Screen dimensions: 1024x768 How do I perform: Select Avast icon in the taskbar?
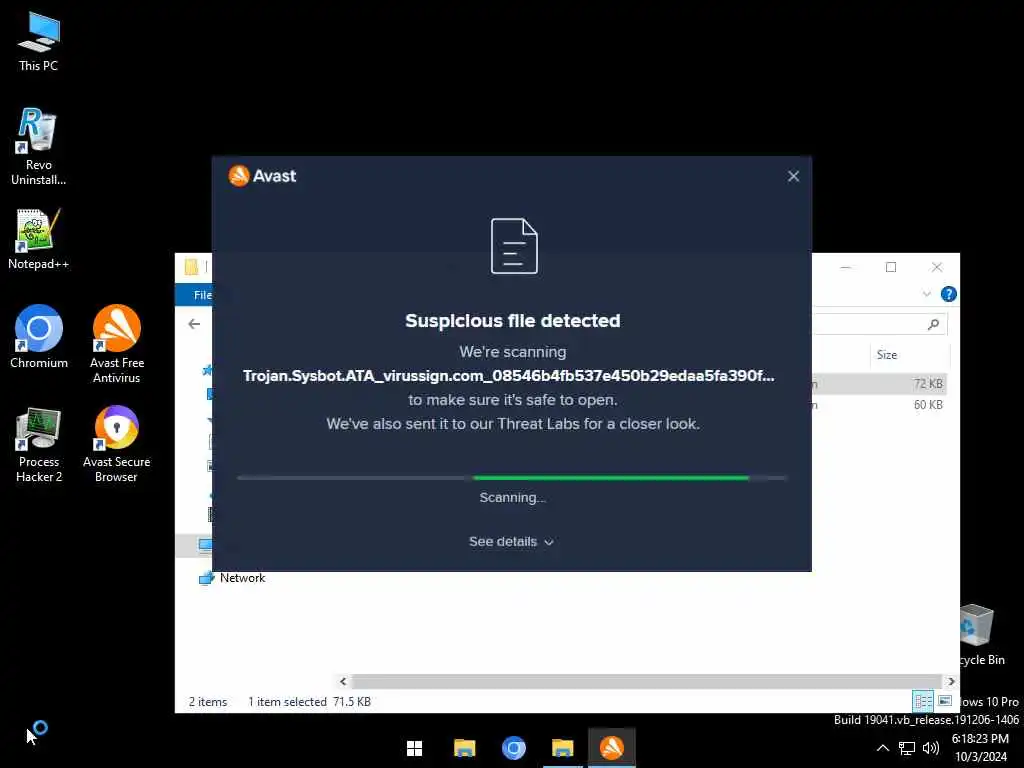pyautogui.click(x=612, y=748)
